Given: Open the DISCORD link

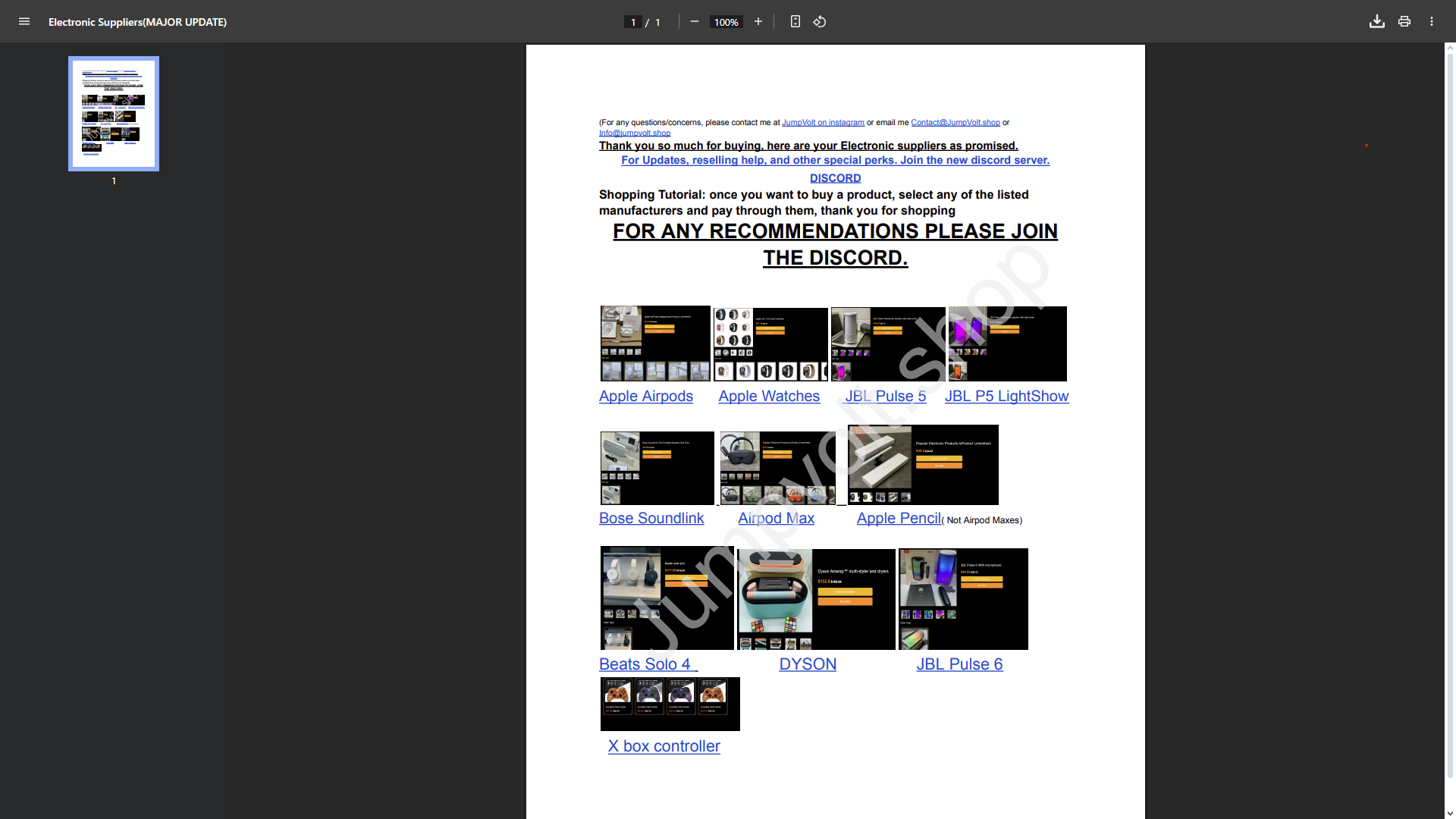Looking at the screenshot, I should coord(835,178).
